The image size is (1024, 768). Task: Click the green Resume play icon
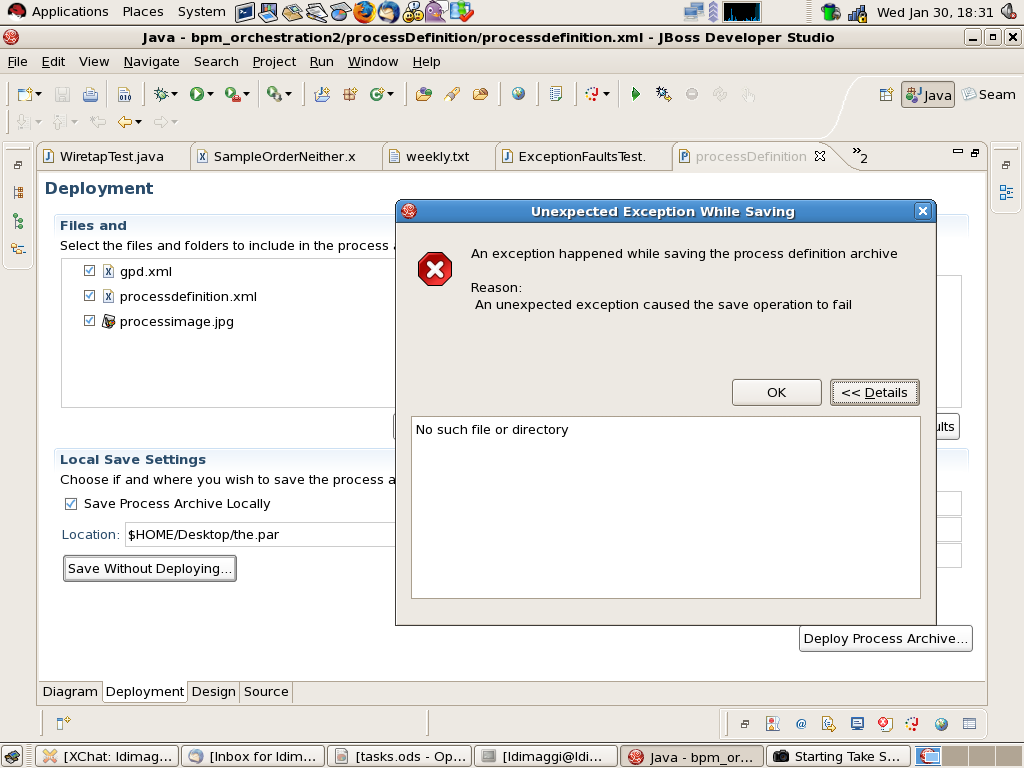tap(635, 95)
